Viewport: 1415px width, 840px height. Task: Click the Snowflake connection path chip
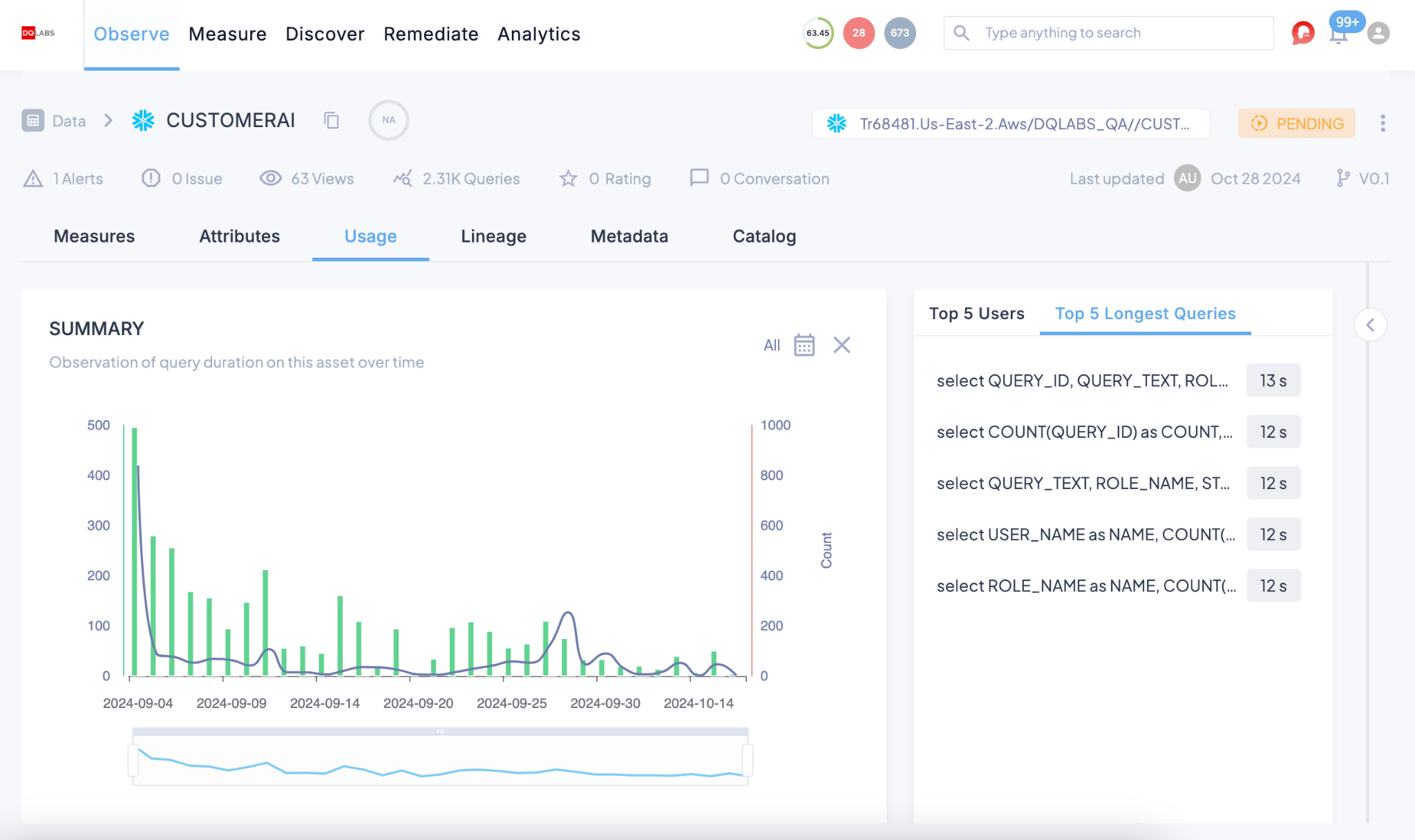point(1011,124)
